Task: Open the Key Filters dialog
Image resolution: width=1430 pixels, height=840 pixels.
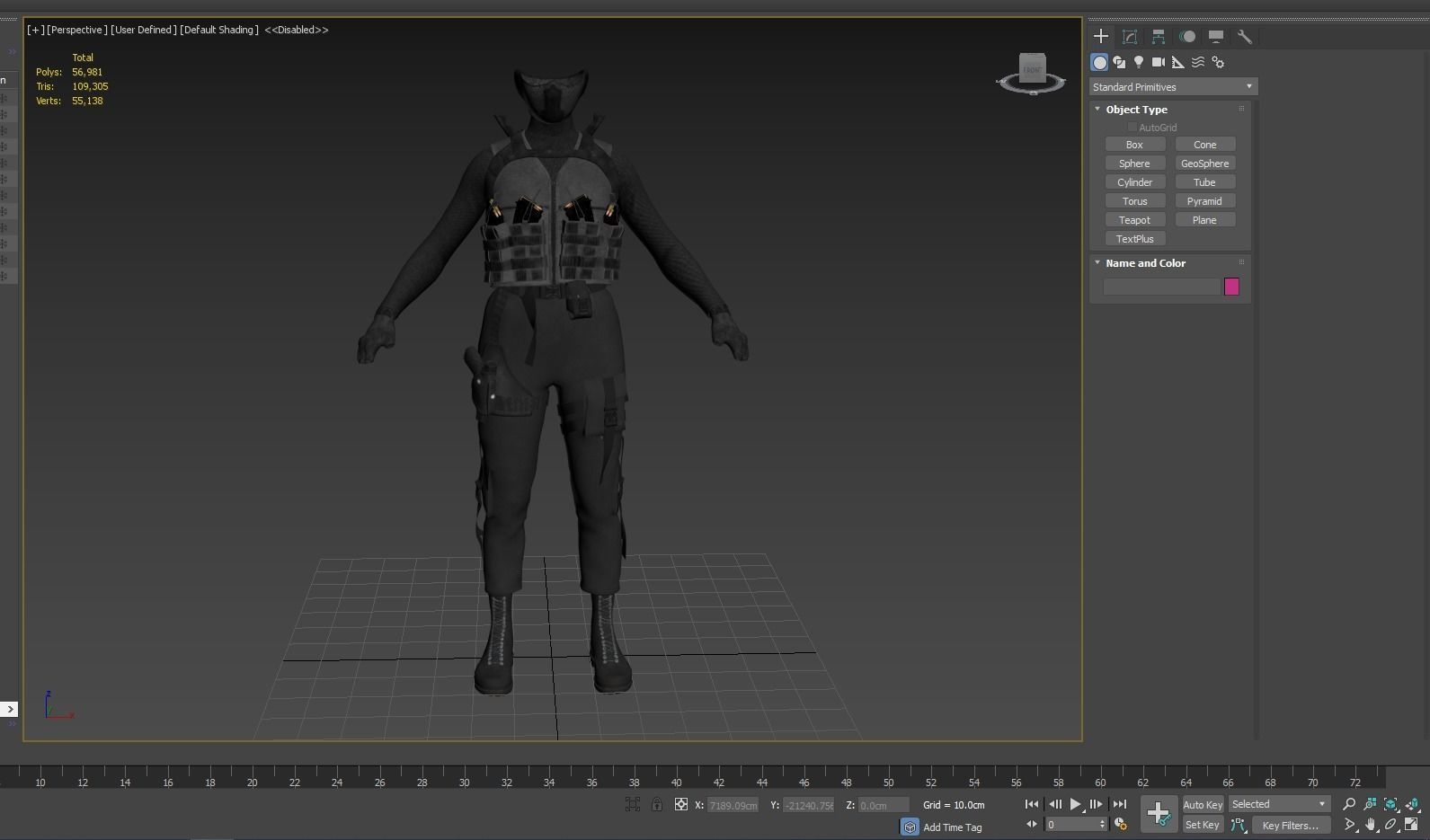Action: [1290, 825]
